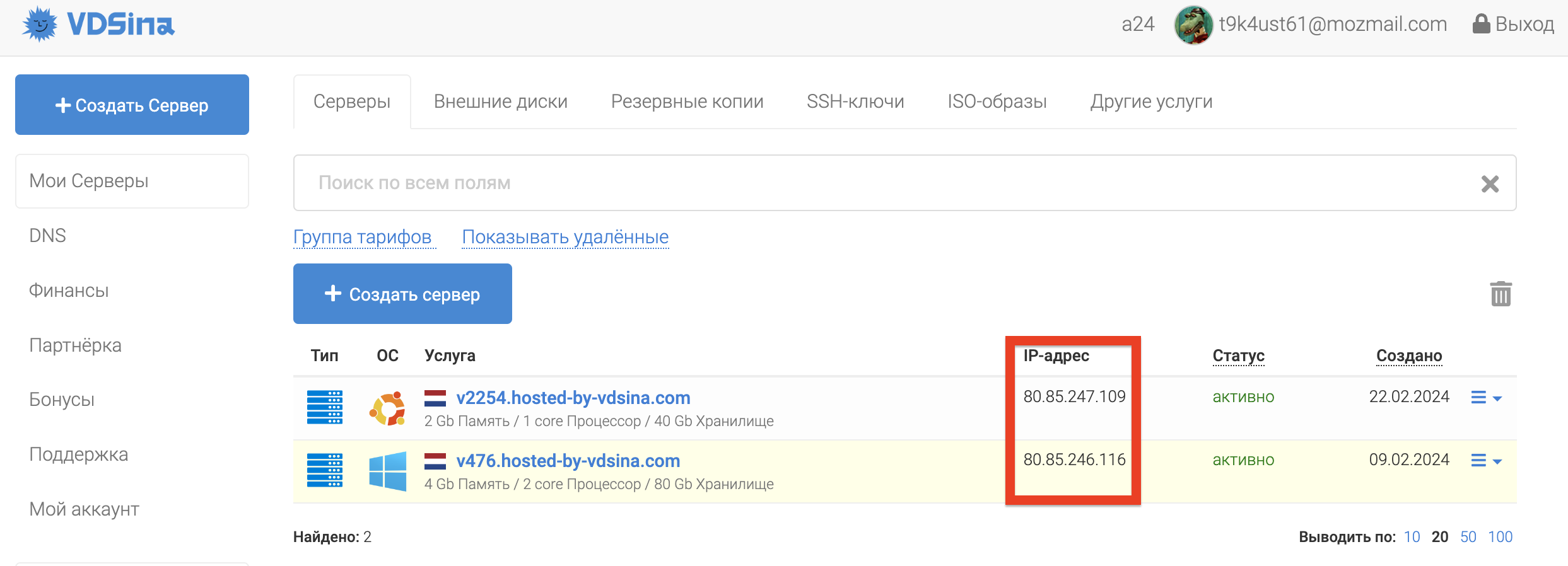Sort the table by Статус column
This screenshot has height=566, width=1568.
1238,355
